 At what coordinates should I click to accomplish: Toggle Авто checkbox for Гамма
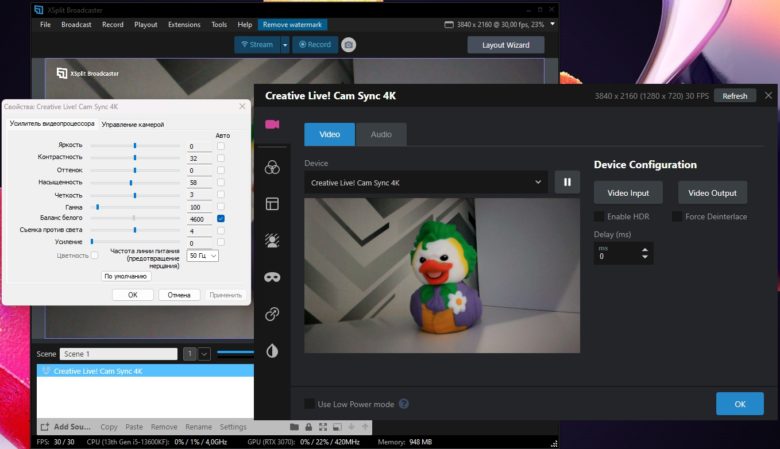221,206
